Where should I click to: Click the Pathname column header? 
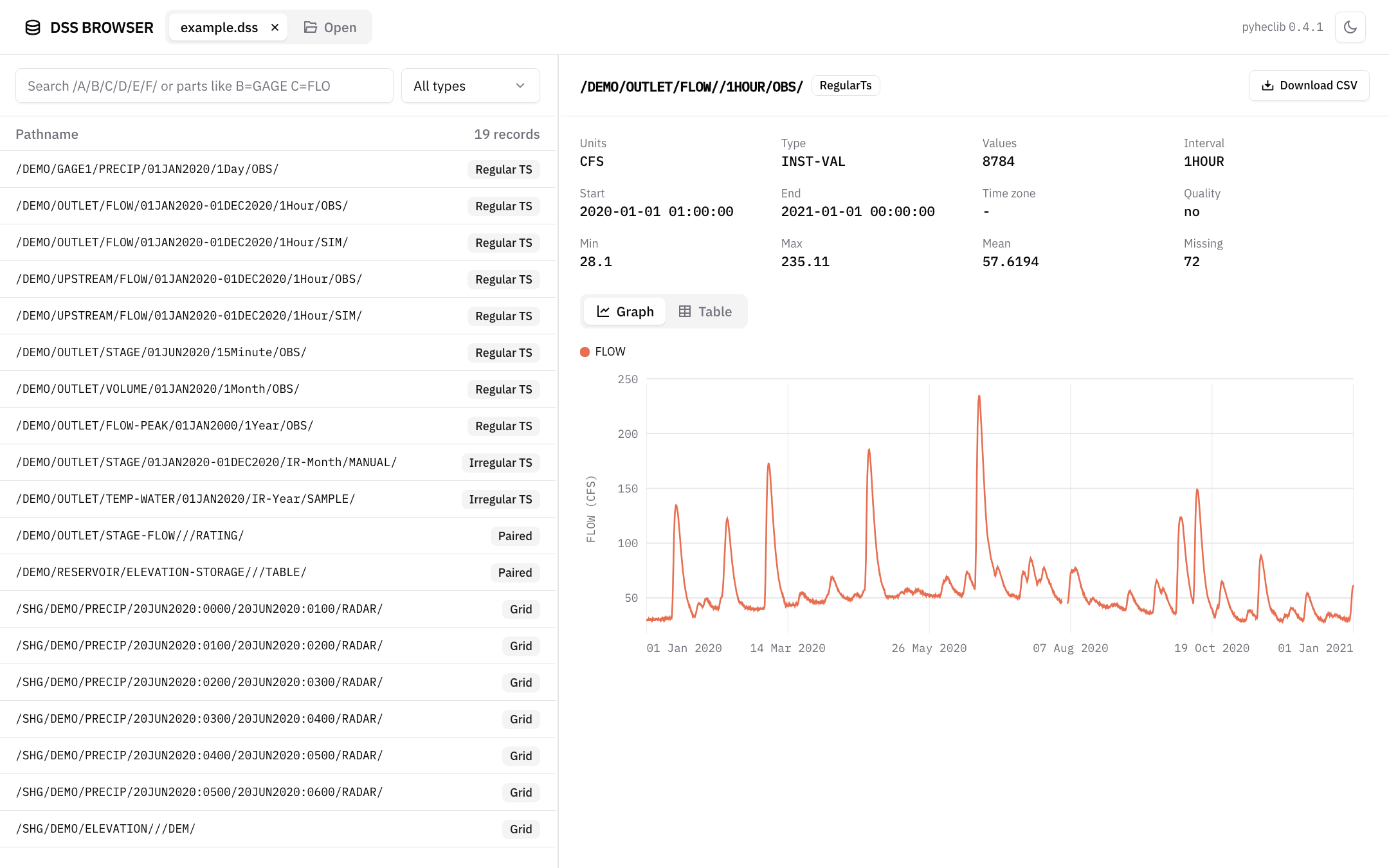47,134
